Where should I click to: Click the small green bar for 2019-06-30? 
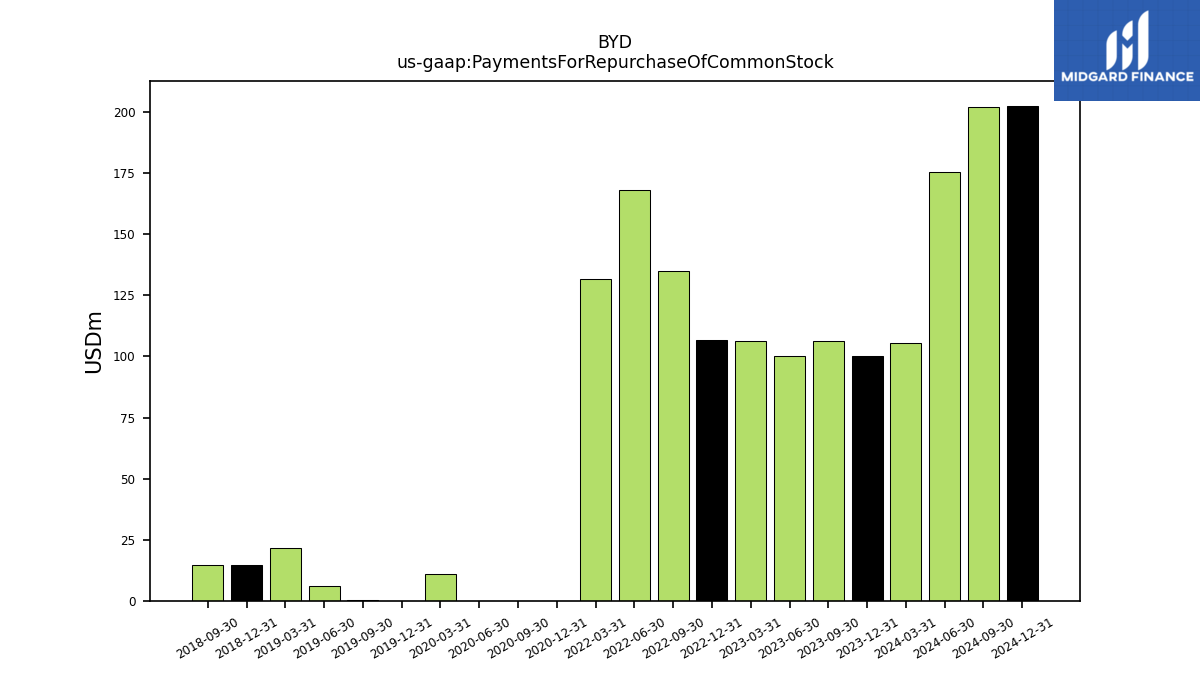325,594
